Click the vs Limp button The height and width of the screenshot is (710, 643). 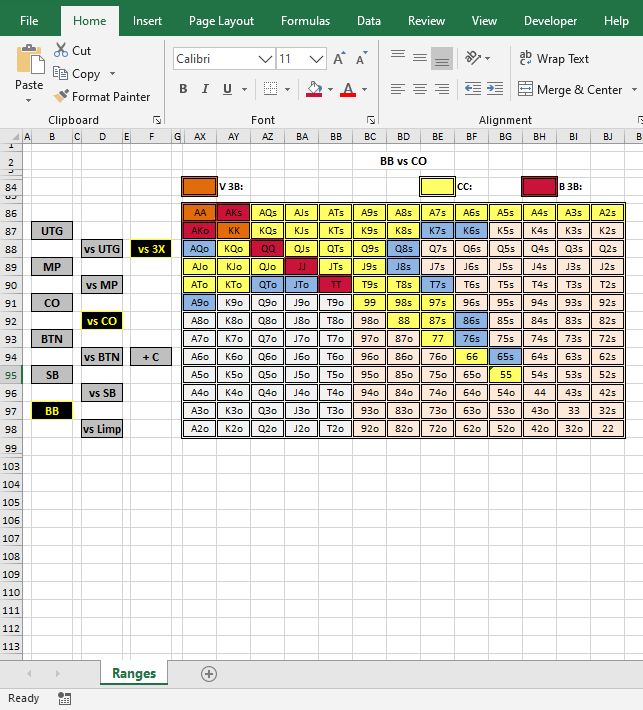[102, 429]
